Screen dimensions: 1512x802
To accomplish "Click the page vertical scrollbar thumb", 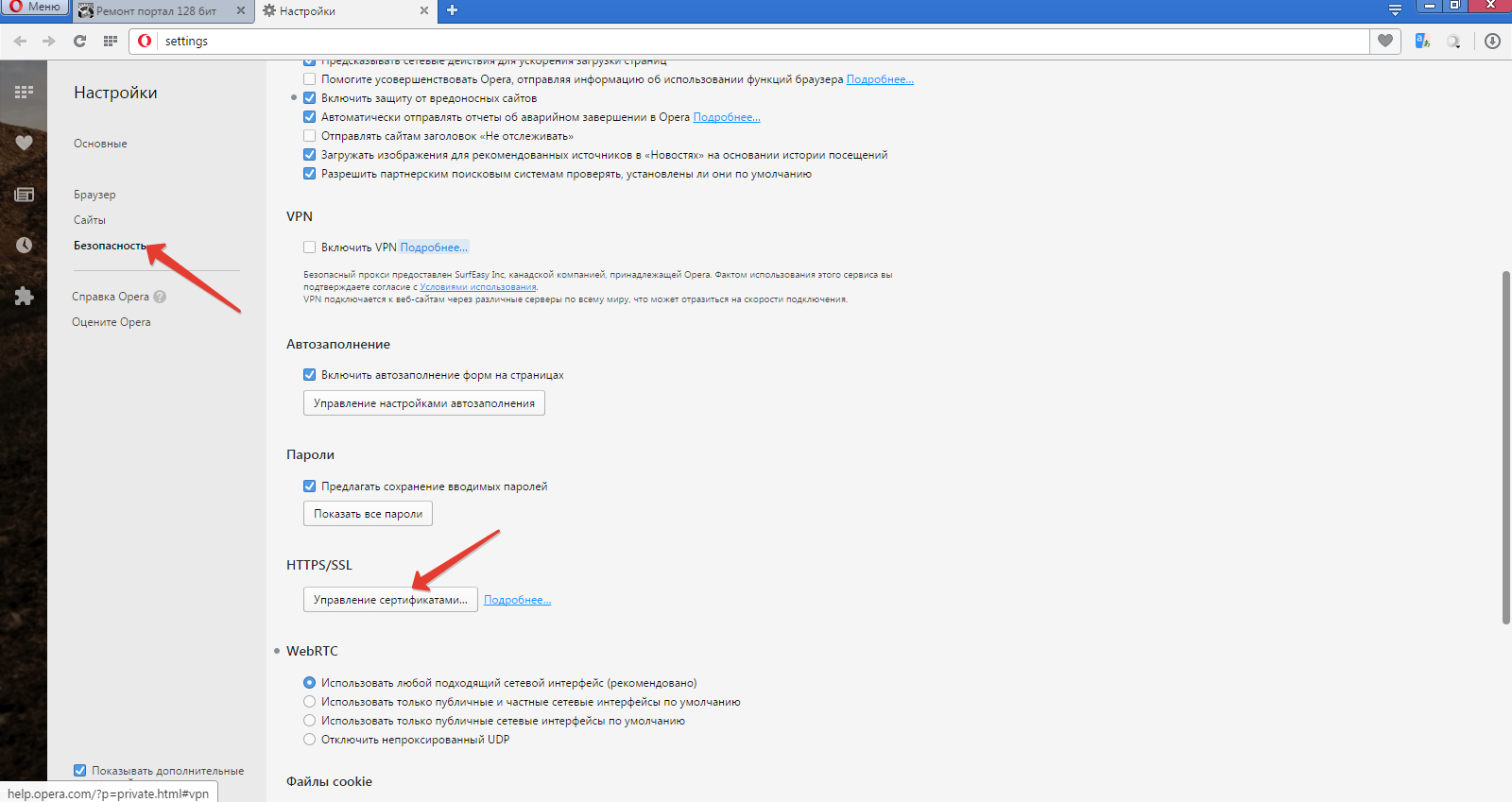I will coord(1505,448).
